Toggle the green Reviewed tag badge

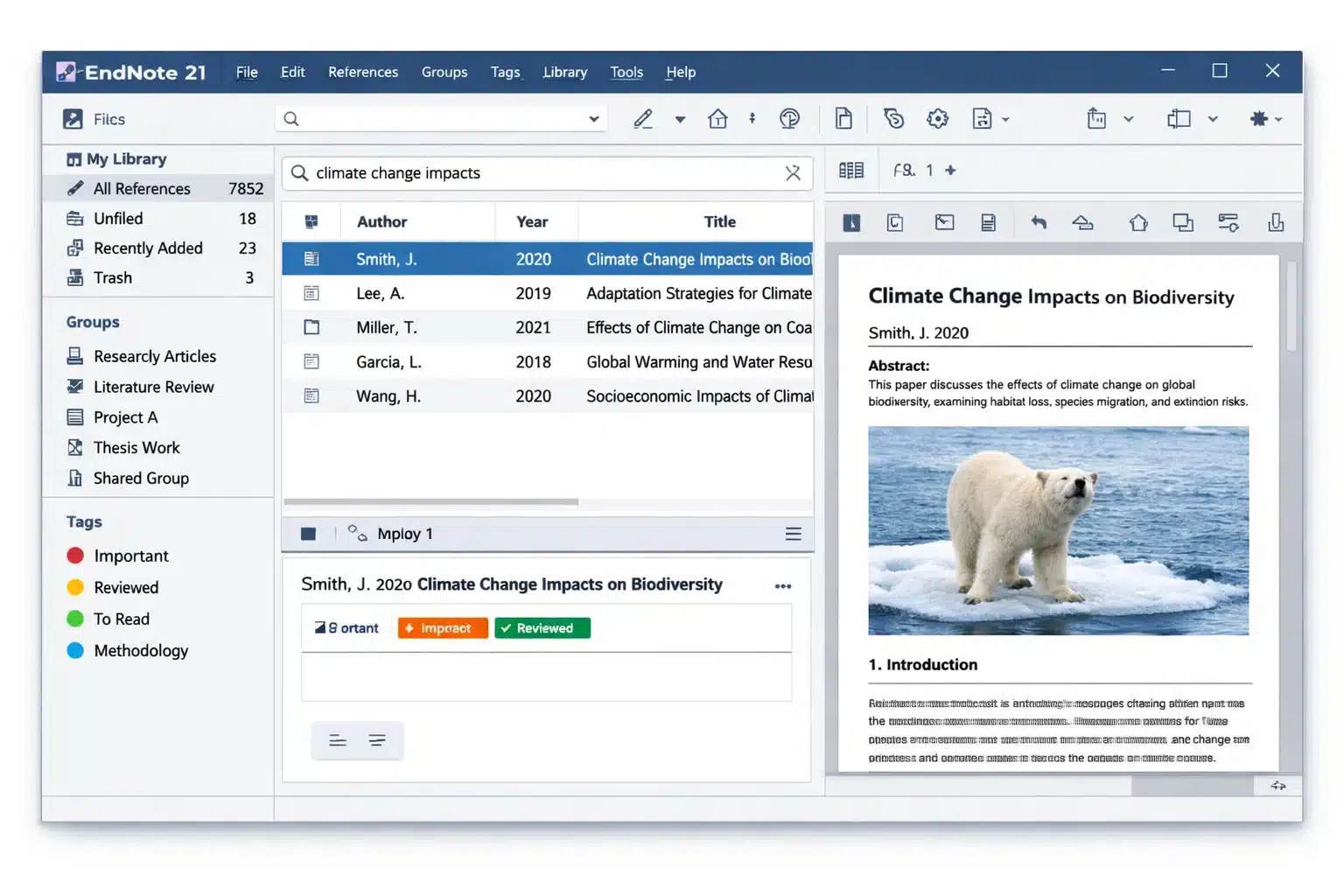(542, 628)
